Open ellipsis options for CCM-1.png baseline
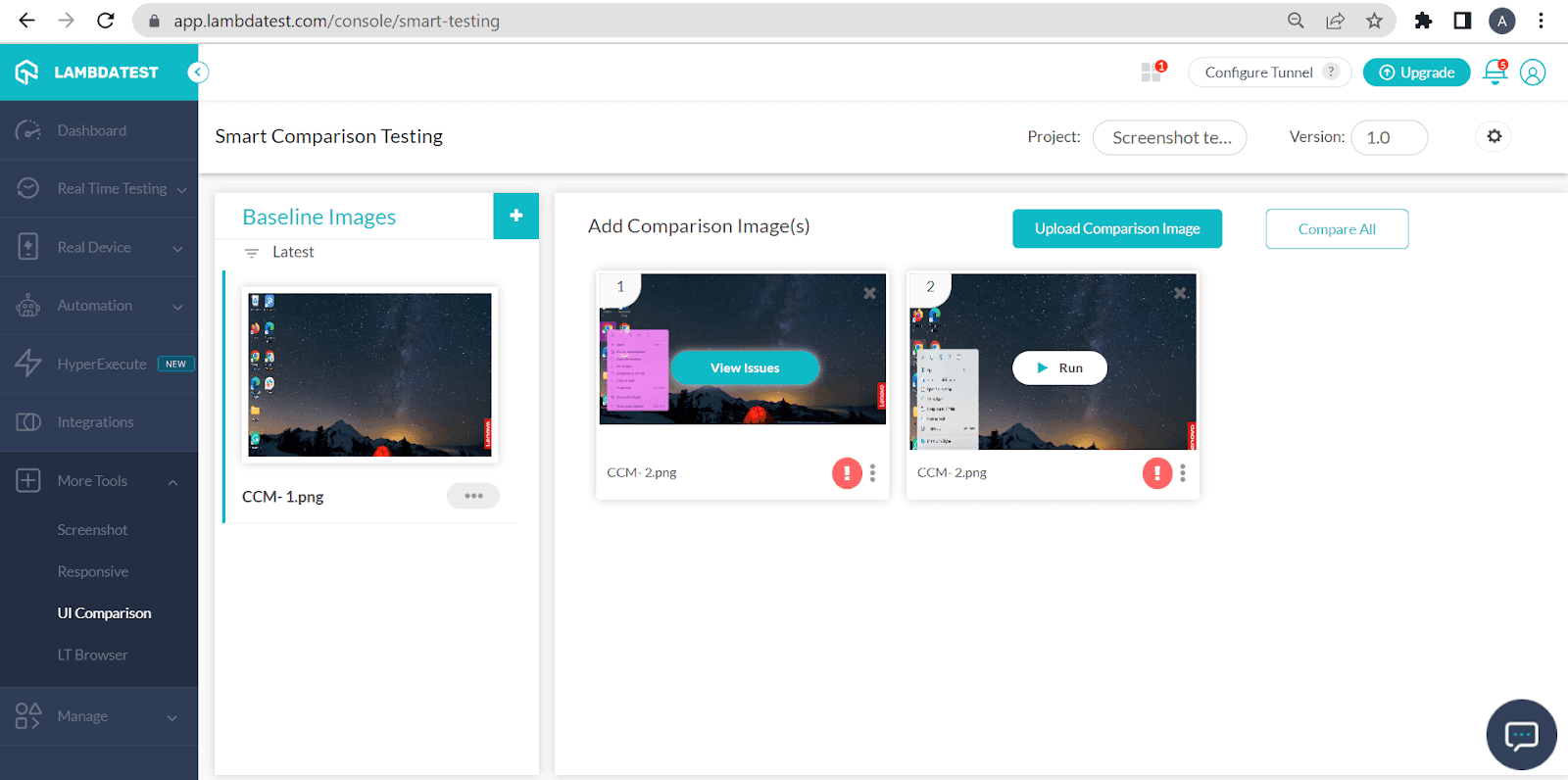This screenshot has width=1568, height=780. [473, 496]
